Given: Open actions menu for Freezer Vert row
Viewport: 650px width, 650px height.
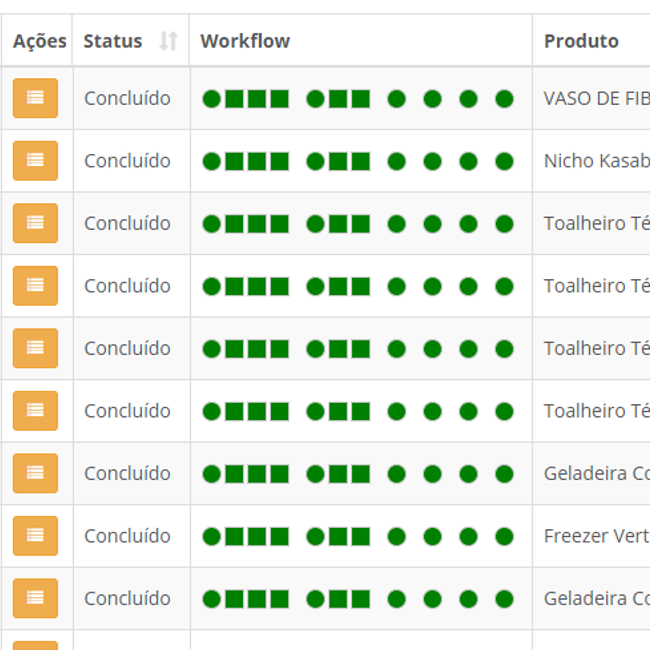Looking at the screenshot, I should tap(35, 536).
